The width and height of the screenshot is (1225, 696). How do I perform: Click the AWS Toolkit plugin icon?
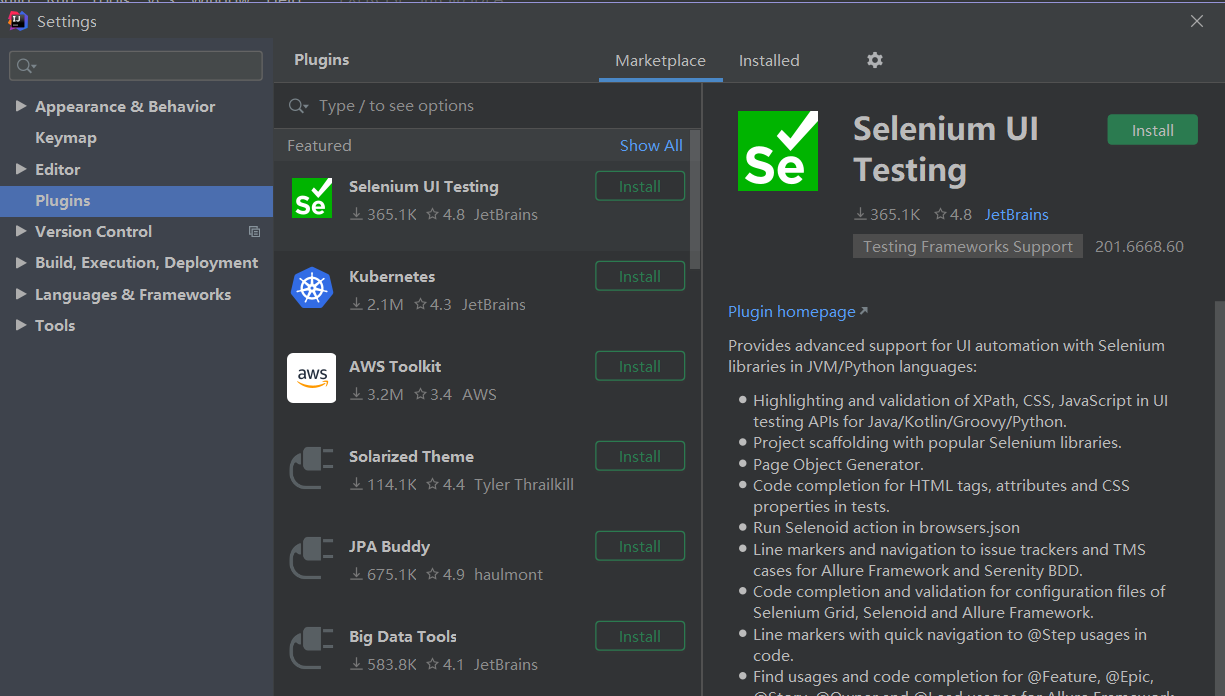[x=311, y=378]
